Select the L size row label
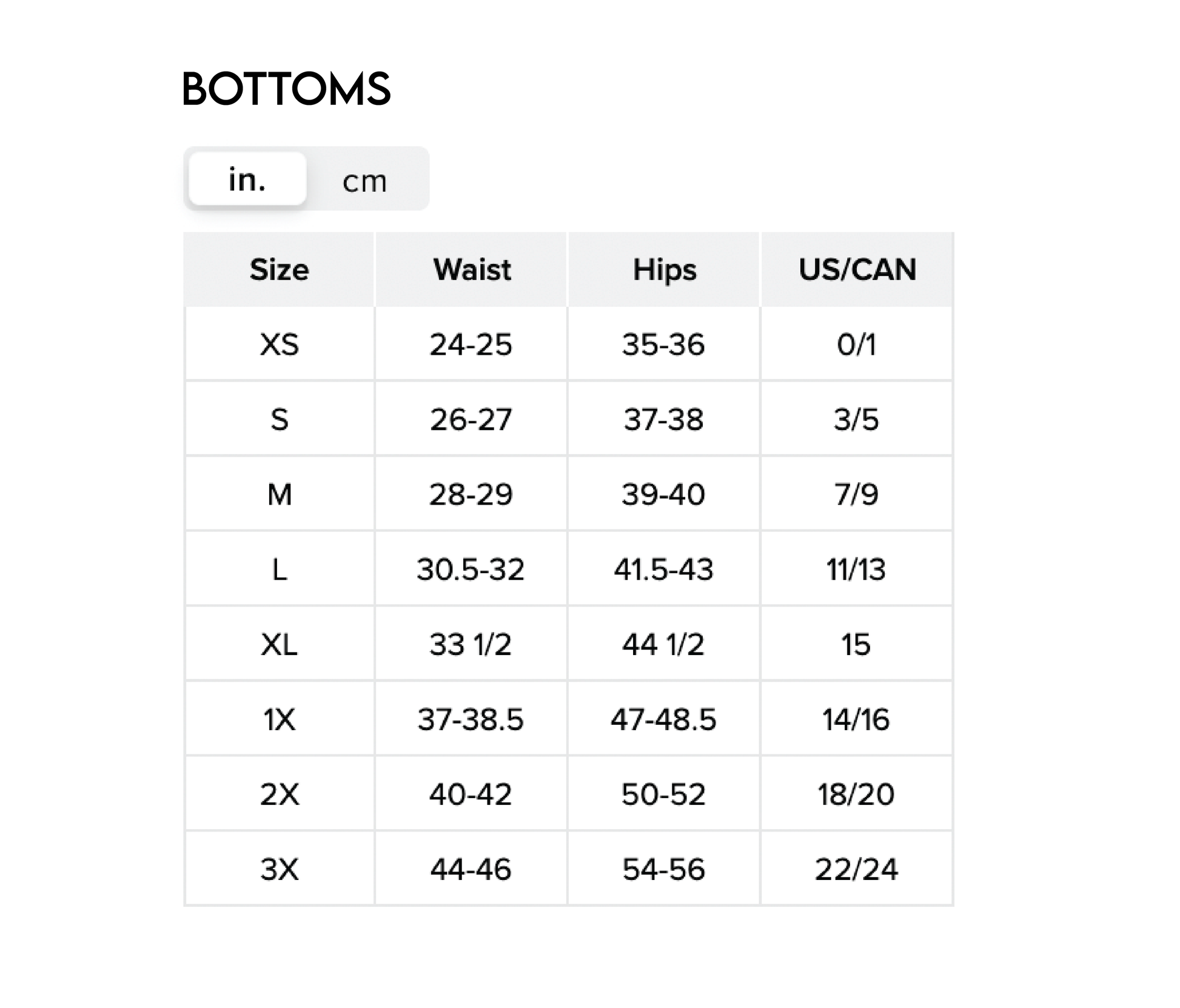1180x1008 pixels. tap(280, 570)
